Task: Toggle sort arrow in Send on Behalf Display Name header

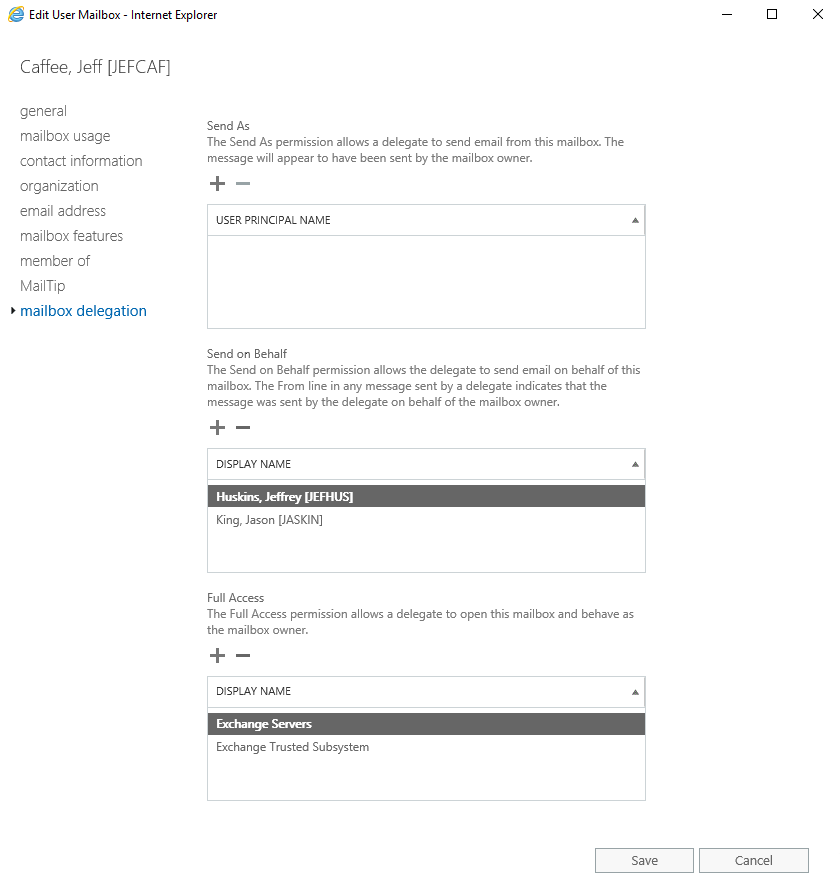Action: pyautogui.click(x=635, y=465)
